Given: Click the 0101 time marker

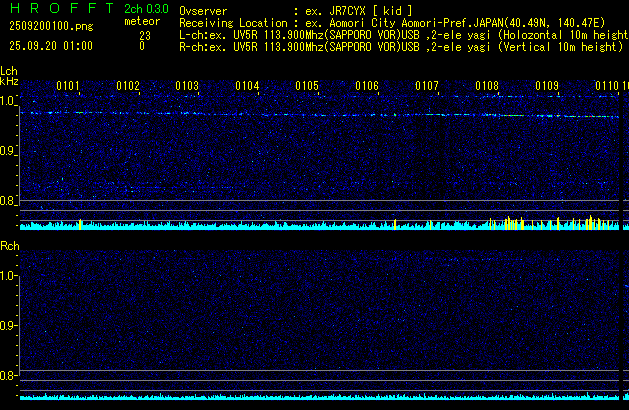Looking at the screenshot, I should pos(68,86).
